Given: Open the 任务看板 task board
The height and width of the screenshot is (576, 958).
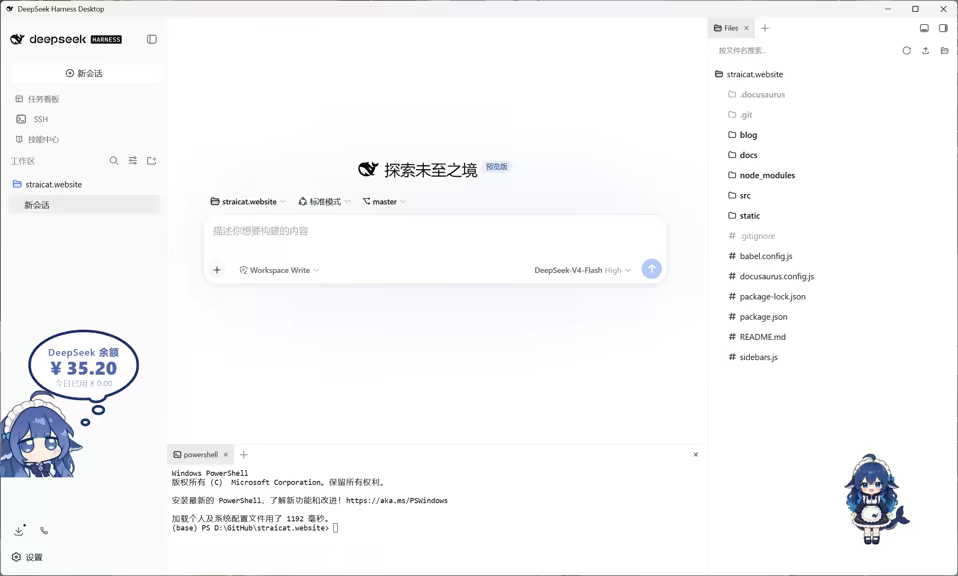Looking at the screenshot, I should [x=37, y=99].
